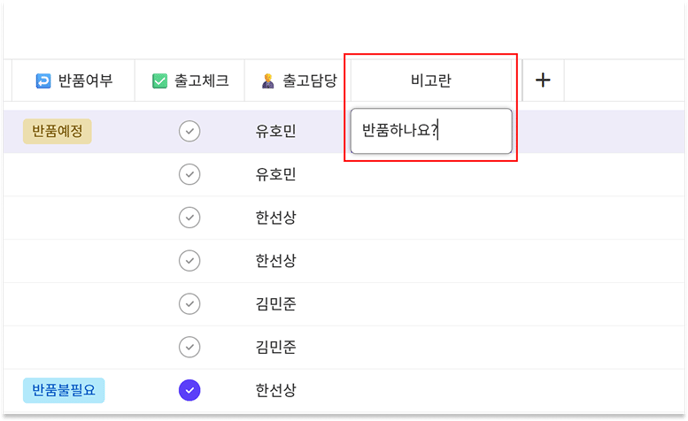
Task: Toggle the check circle in the second 김민준 row
Action: click(x=190, y=347)
